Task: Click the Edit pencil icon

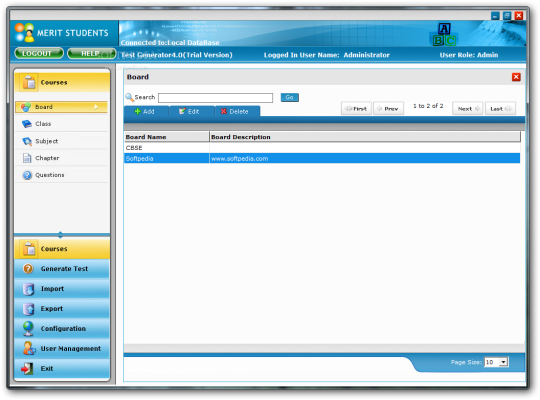Action: (182, 111)
